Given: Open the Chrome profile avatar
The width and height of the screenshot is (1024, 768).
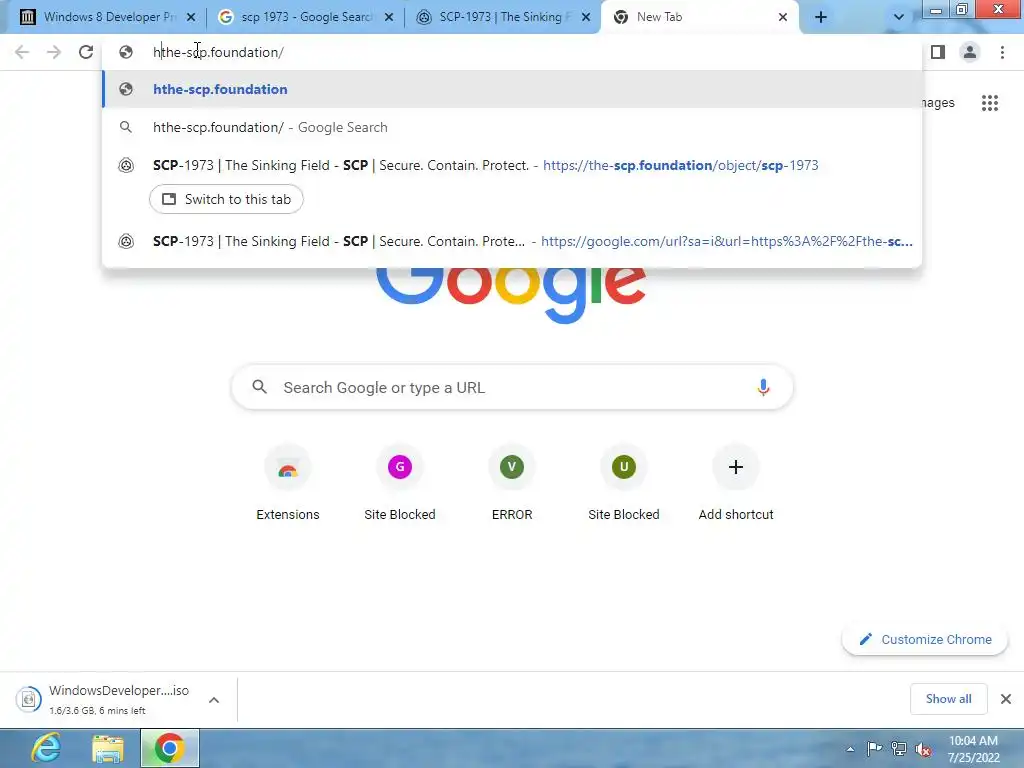Looking at the screenshot, I should pos(970,52).
